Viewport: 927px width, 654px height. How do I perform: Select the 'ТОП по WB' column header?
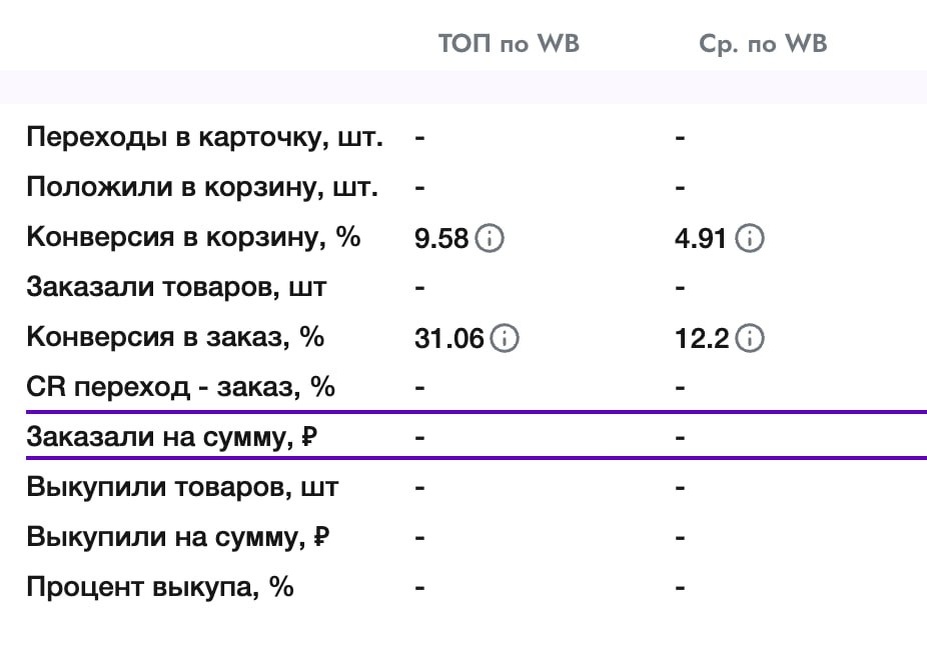[509, 45]
